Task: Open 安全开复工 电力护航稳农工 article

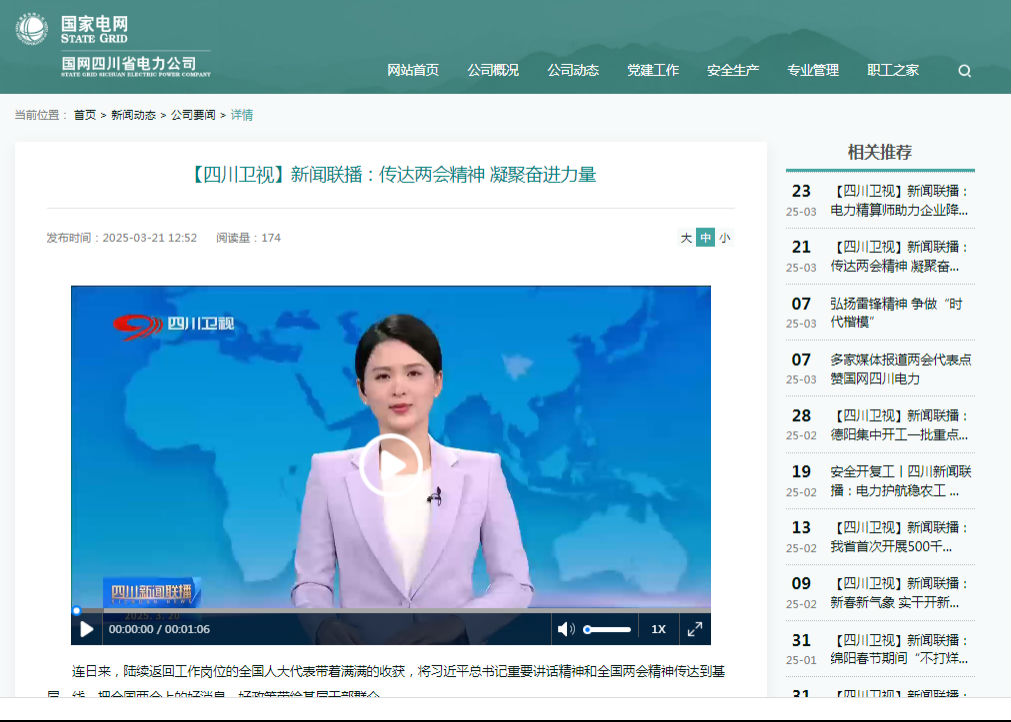Action: pyautogui.click(x=900, y=481)
